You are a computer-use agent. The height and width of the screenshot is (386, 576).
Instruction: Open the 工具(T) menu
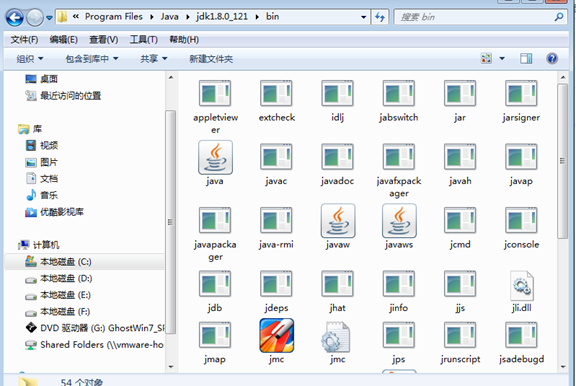click(x=144, y=40)
